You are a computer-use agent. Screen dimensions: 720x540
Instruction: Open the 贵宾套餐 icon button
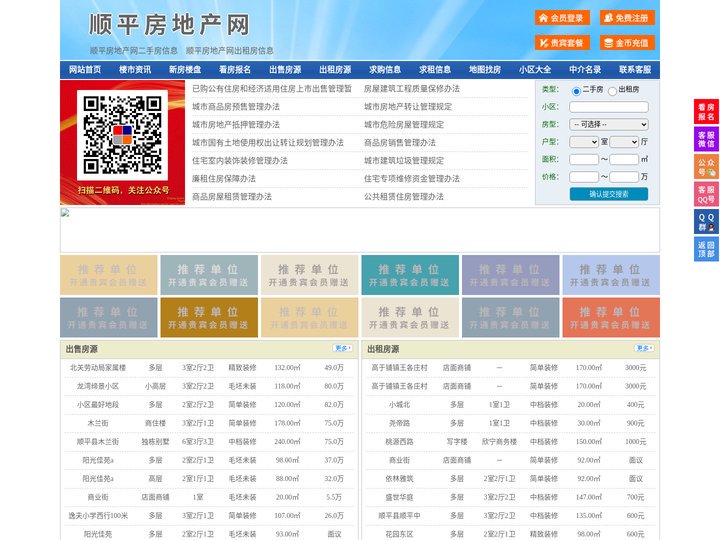click(x=562, y=43)
